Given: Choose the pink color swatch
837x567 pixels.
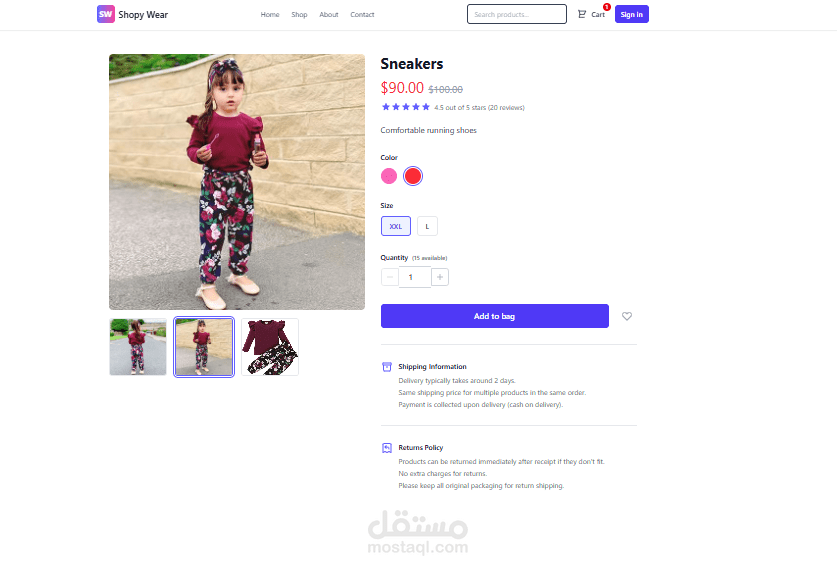Looking at the screenshot, I should pos(389,176).
